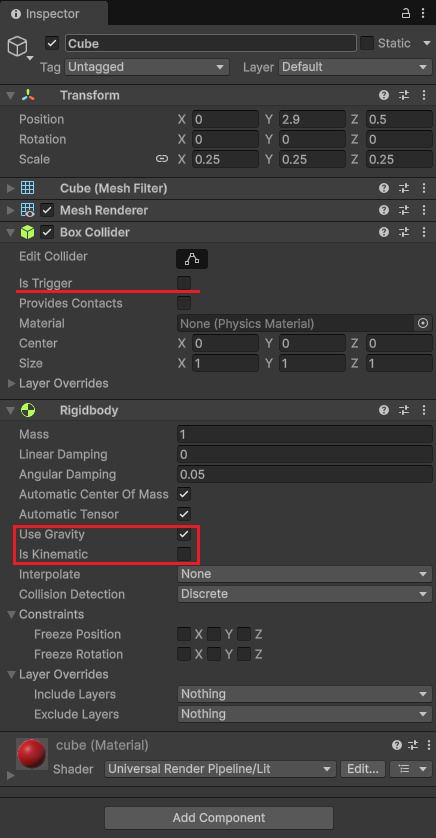Image resolution: width=436 pixels, height=838 pixels.
Task: Click the material Edit... button
Action: tap(363, 769)
